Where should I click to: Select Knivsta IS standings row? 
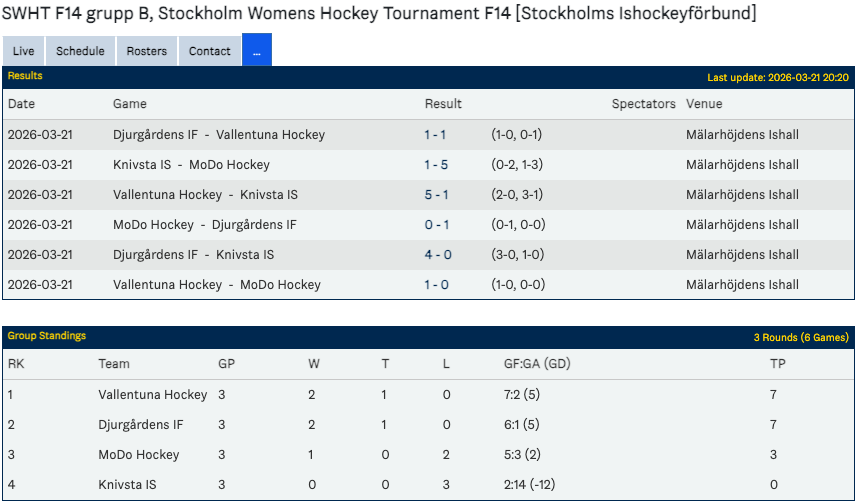[x=127, y=485]
